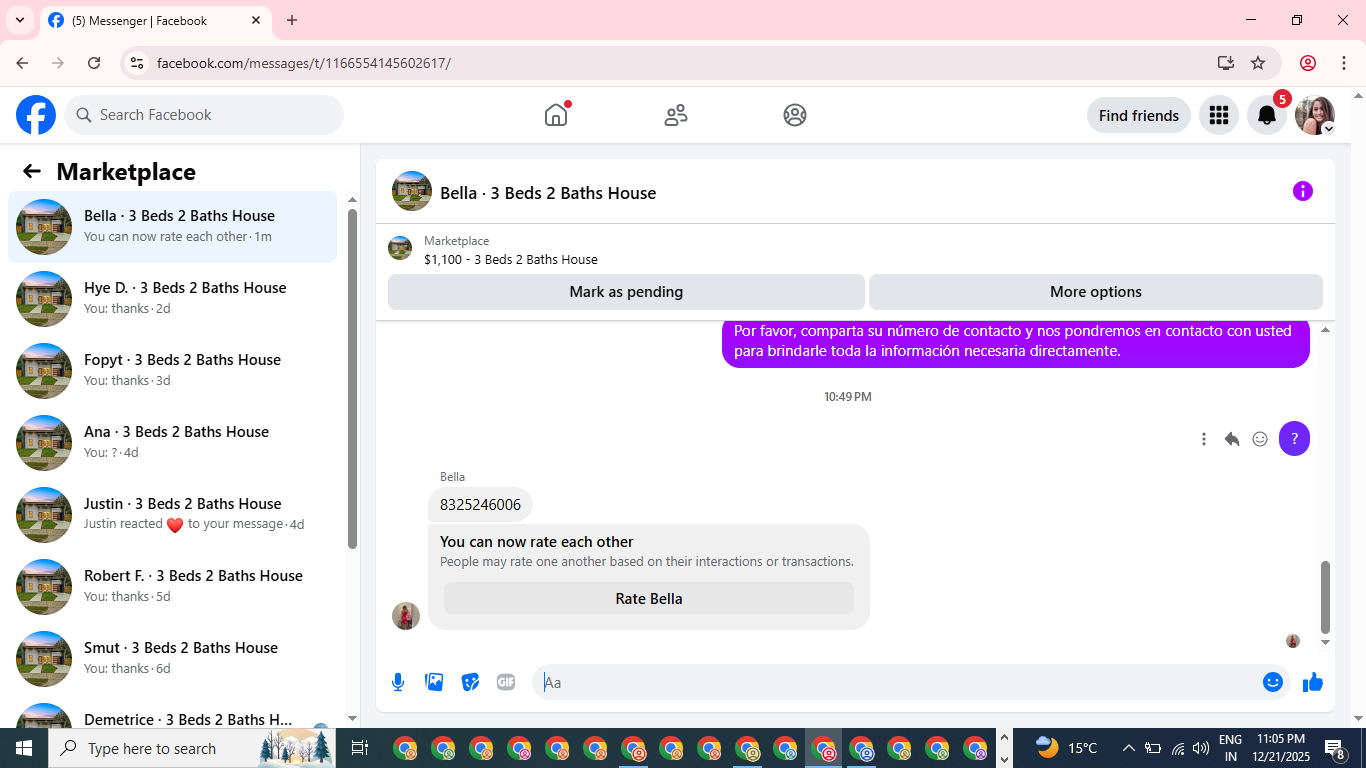
Task: Open more actions for the '?' message
Action: coord(1204,439)
